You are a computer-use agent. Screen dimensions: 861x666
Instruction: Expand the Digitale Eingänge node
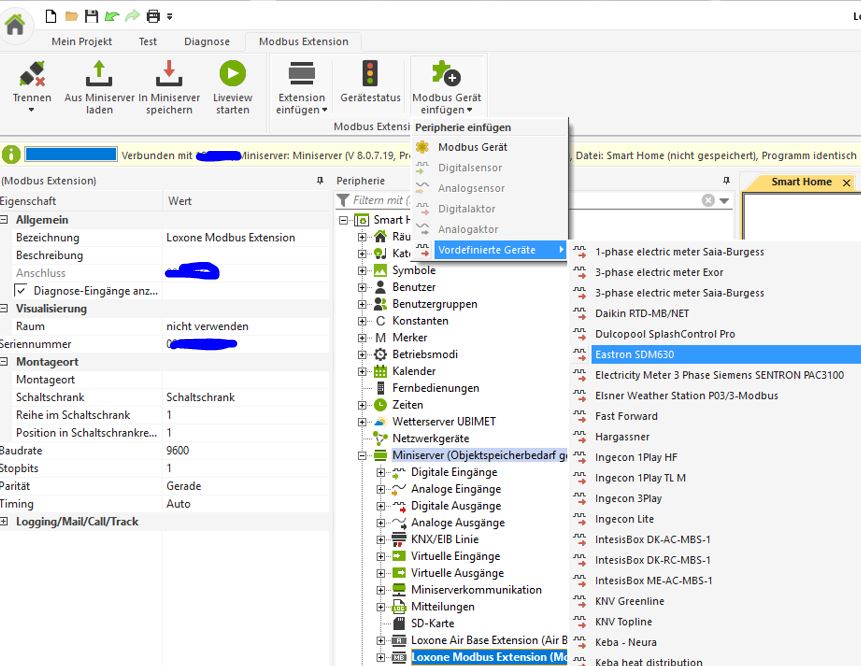tap(381, 472)
